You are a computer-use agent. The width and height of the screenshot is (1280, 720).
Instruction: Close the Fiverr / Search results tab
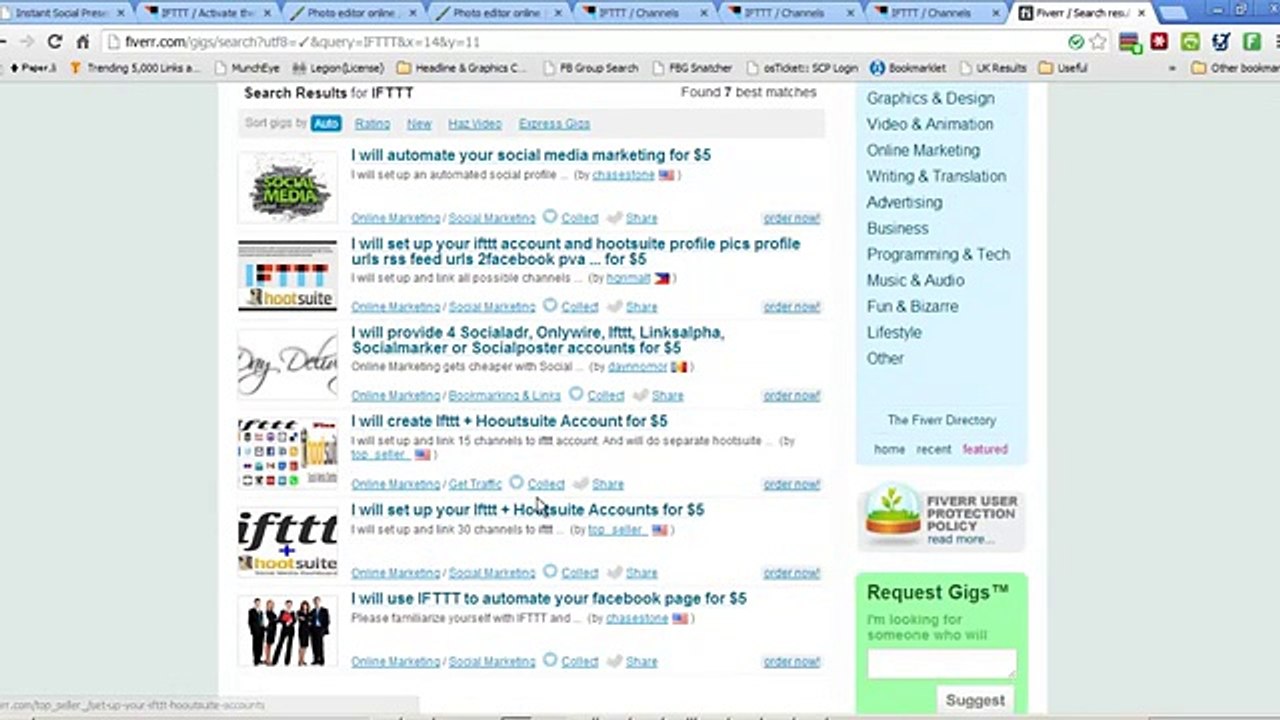tap(1142, 13)
